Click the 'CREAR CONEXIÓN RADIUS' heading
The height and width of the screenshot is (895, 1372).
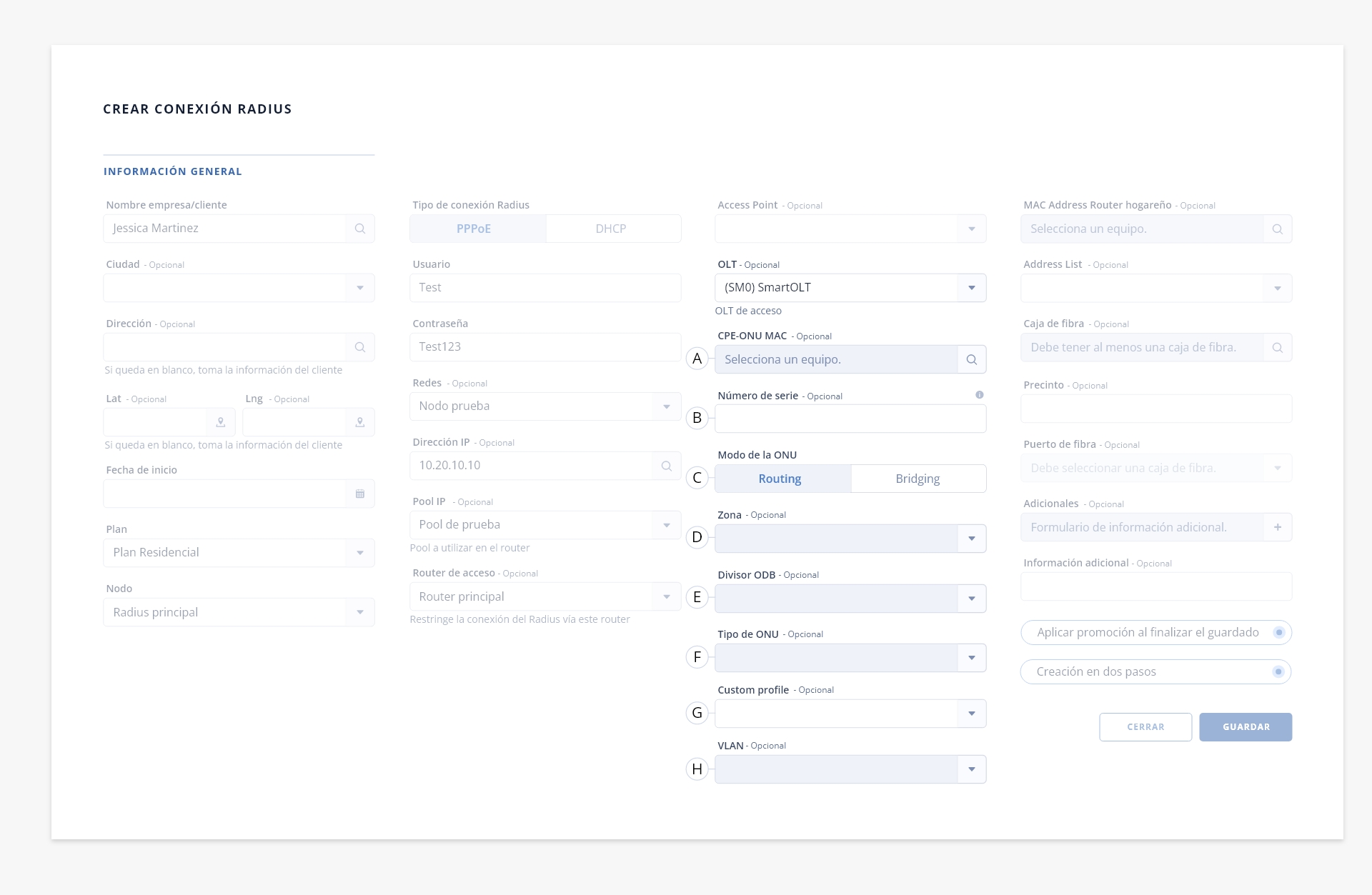tap(197, 109)
